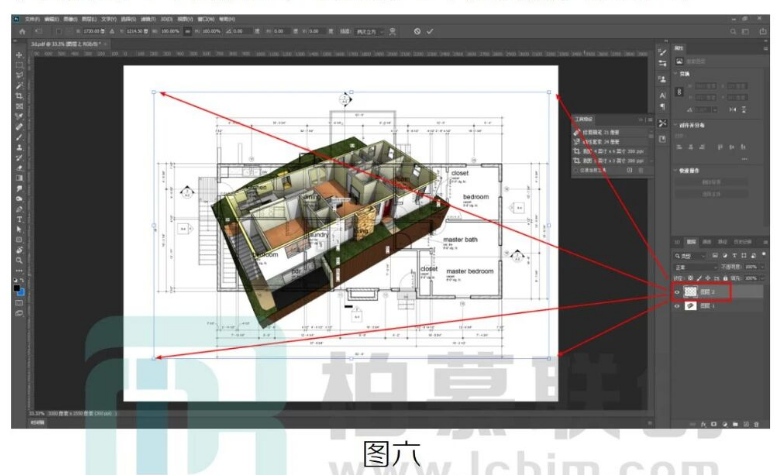The width and height of the screenshot is (783, 475).
Task: Open the fill dropdown arrow
Action: click(762, 278)
